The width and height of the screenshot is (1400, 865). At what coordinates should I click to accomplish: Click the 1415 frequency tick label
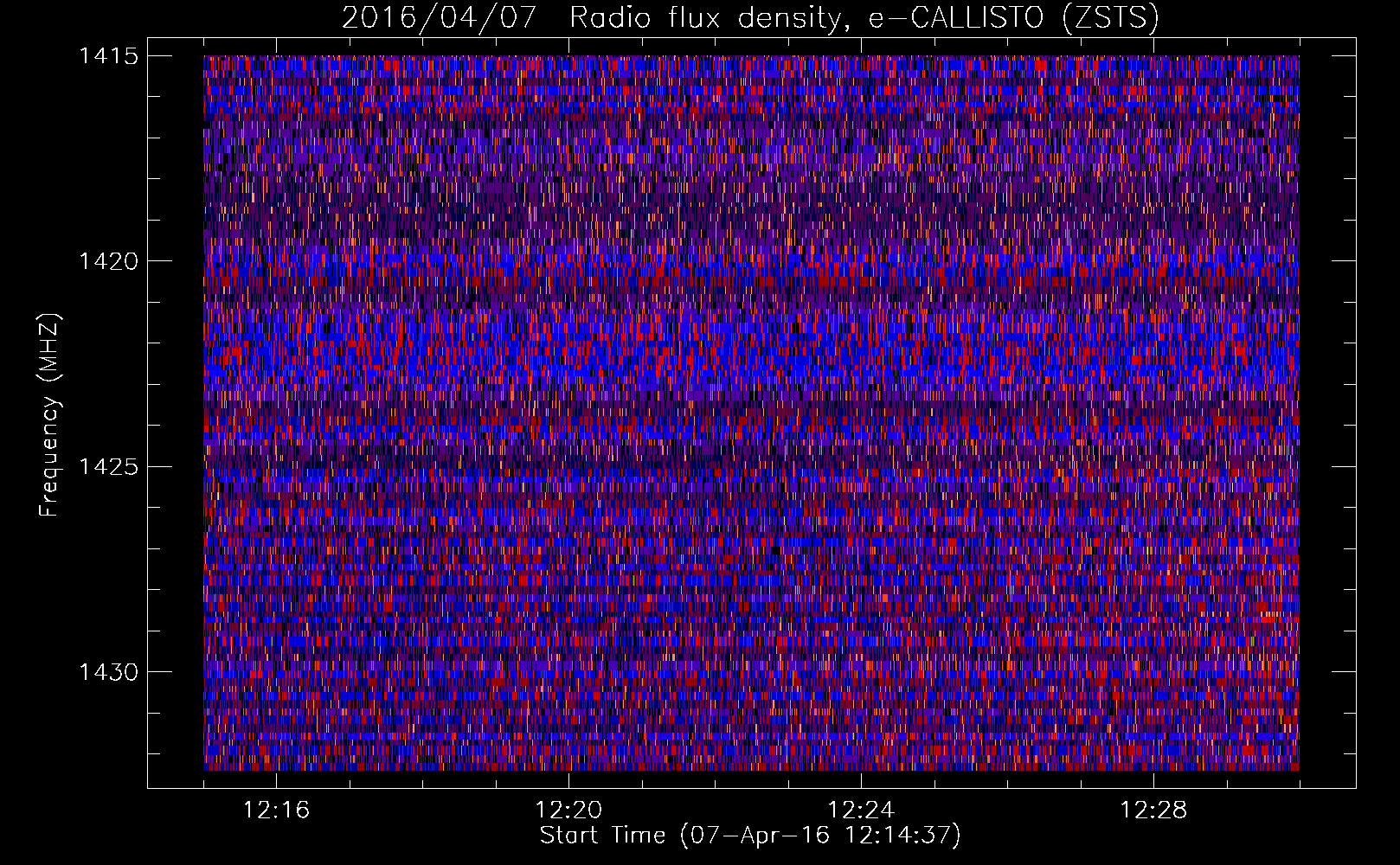click(x=108, y=56)
